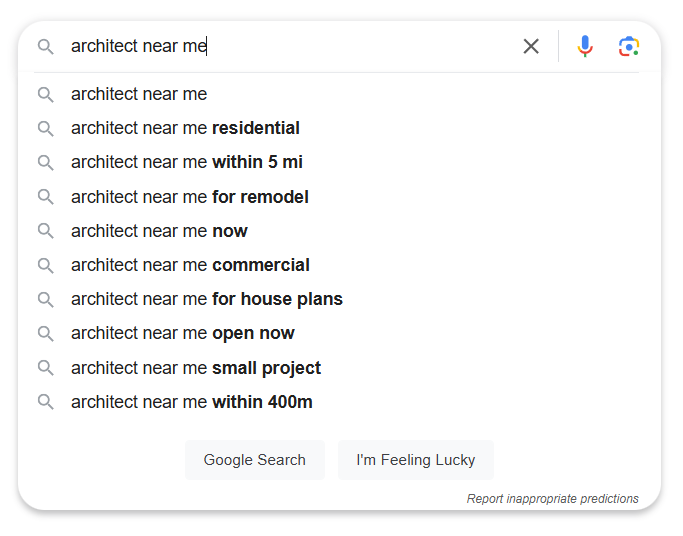The height and width of the screenshot is (536, 683).
Task: Open Google Lens image search icon
Action: 629,46
